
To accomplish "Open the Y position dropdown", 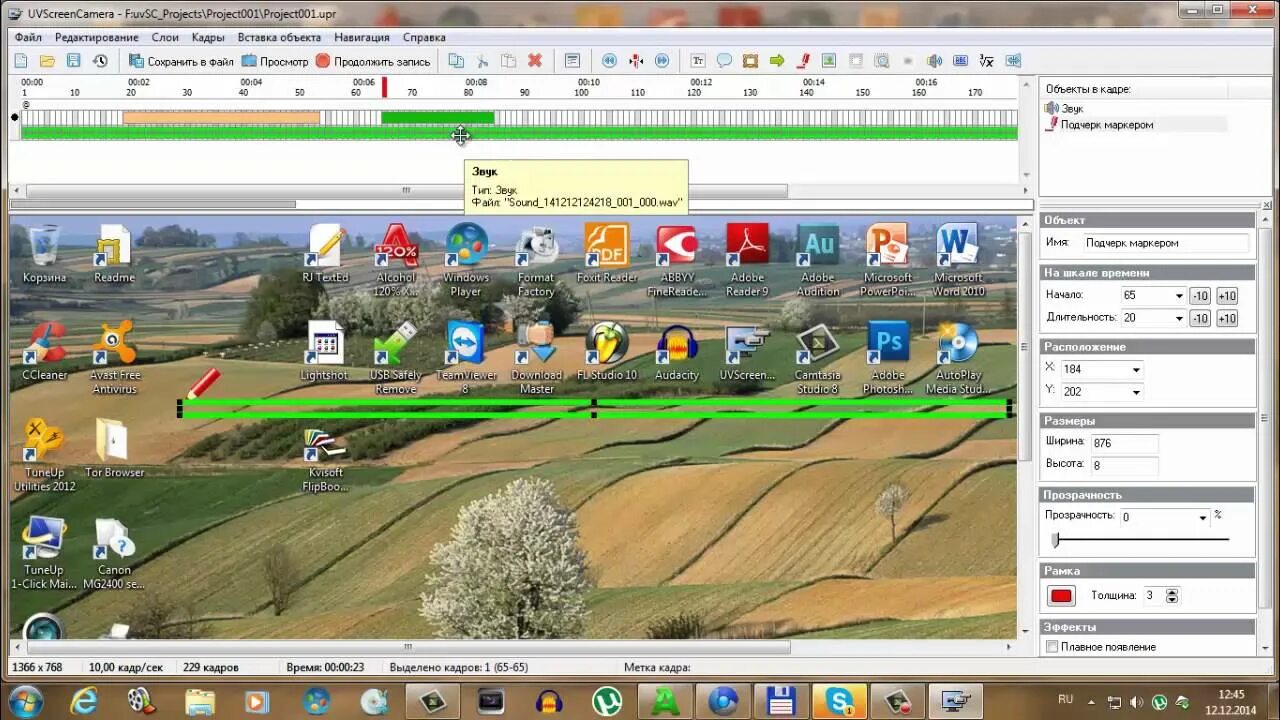I will (1136, 392).
